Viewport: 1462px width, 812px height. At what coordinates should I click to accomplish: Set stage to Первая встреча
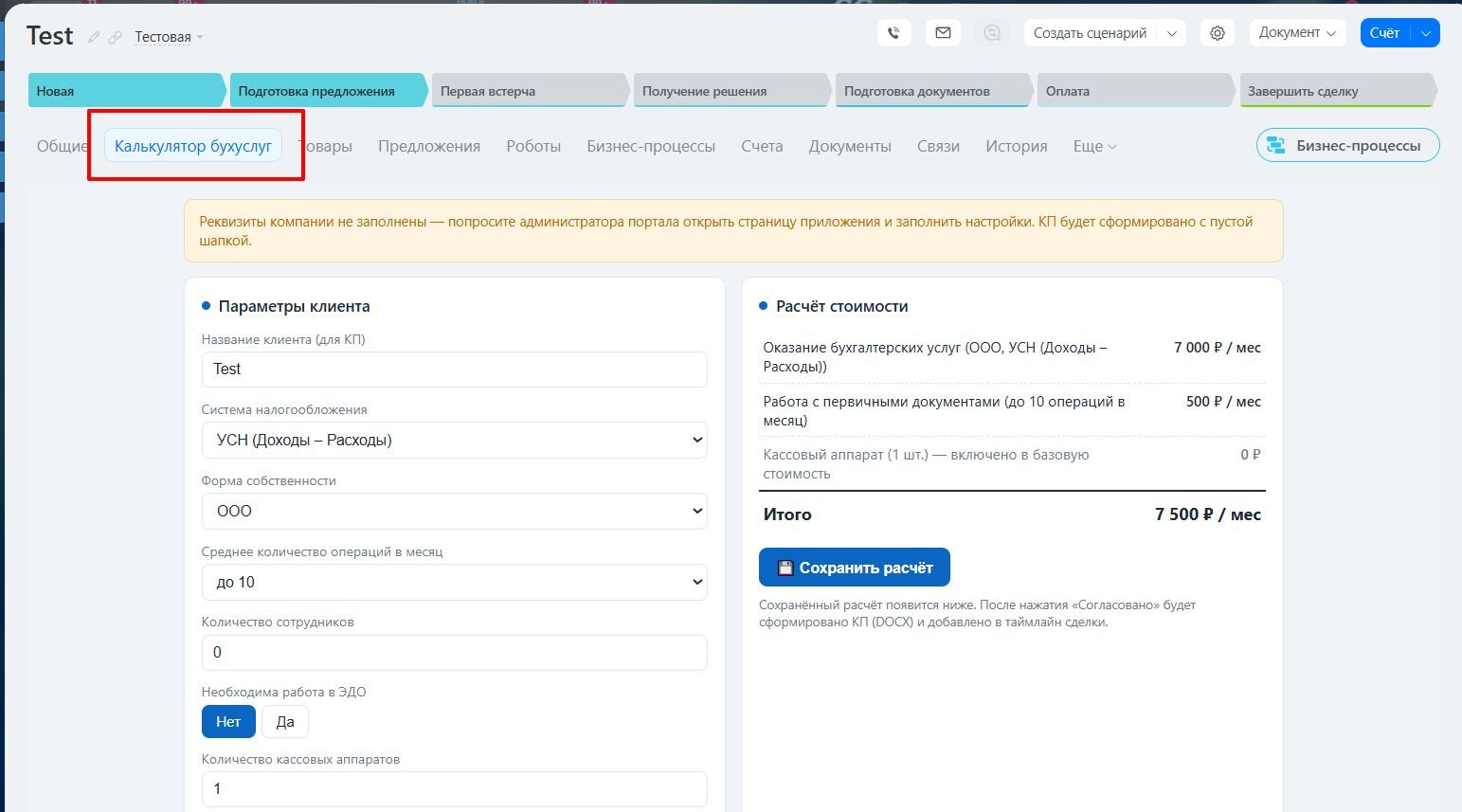[530, 91]
